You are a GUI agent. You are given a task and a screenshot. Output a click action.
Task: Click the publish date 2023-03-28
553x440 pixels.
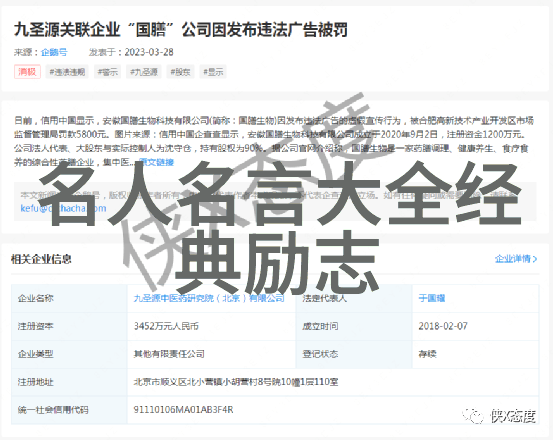point(149,52)
